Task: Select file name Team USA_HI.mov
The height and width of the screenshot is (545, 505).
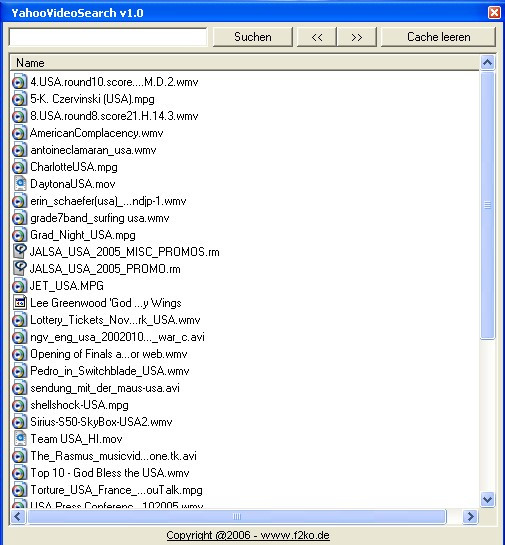Action: [76, 439]
